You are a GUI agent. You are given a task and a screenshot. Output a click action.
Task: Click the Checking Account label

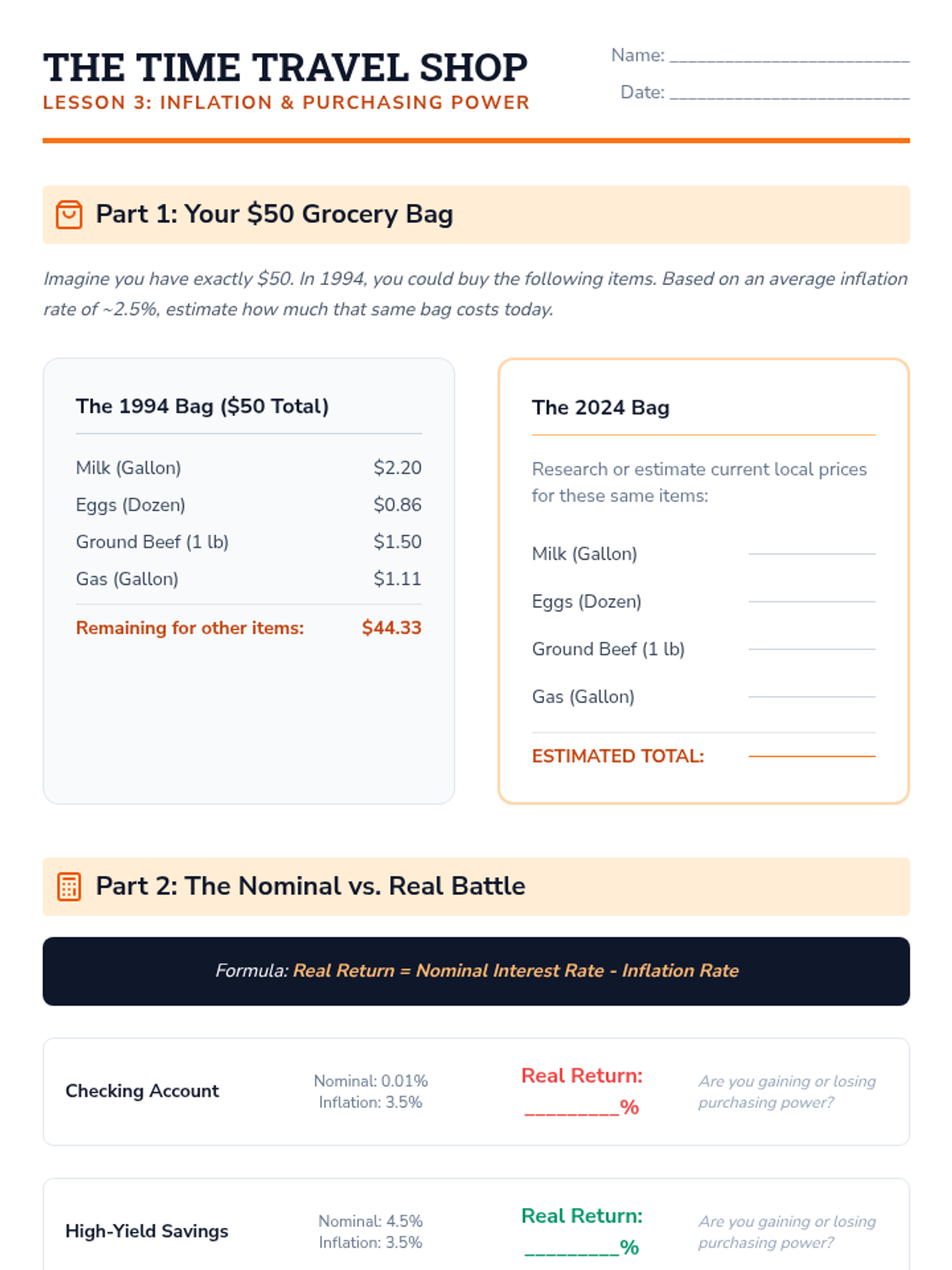pyautogui.click(x=142, y=1091)
